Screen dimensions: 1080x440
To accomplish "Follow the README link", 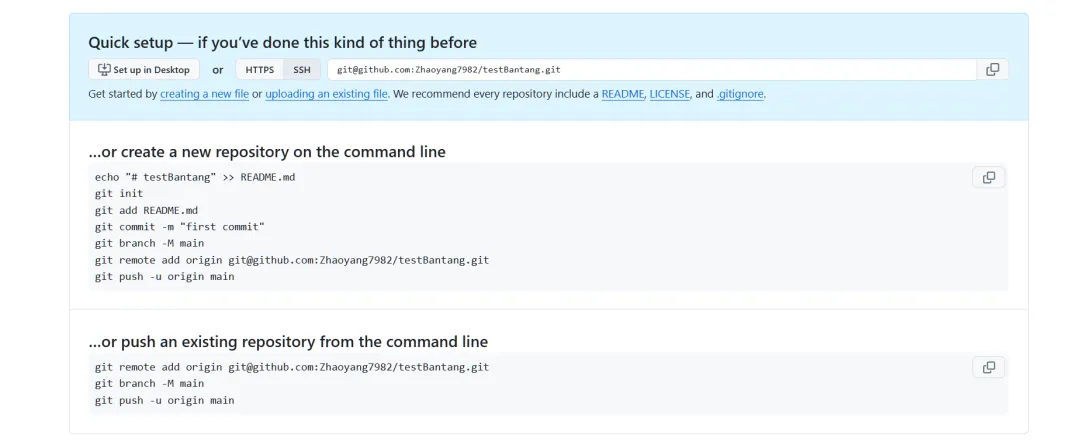I will tap(622, 94).
